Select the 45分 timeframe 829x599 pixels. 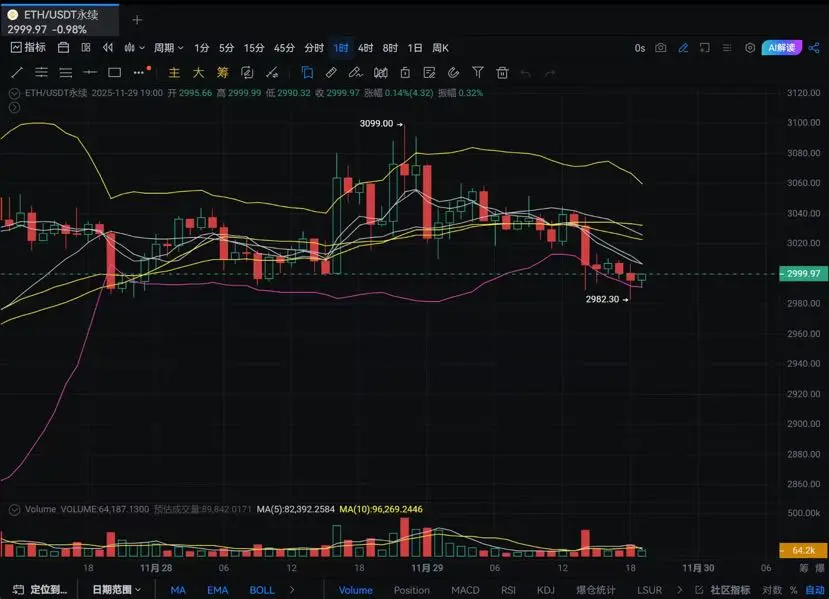284,48
